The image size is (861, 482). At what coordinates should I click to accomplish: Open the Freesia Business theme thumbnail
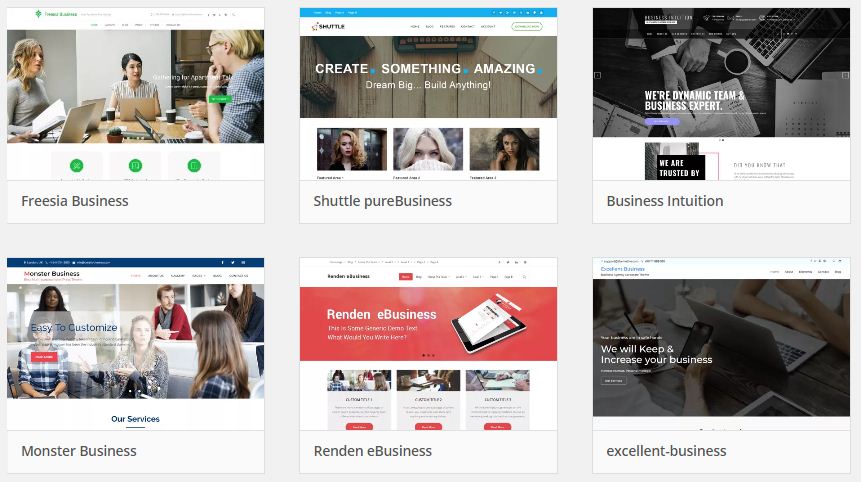[135, 95]
